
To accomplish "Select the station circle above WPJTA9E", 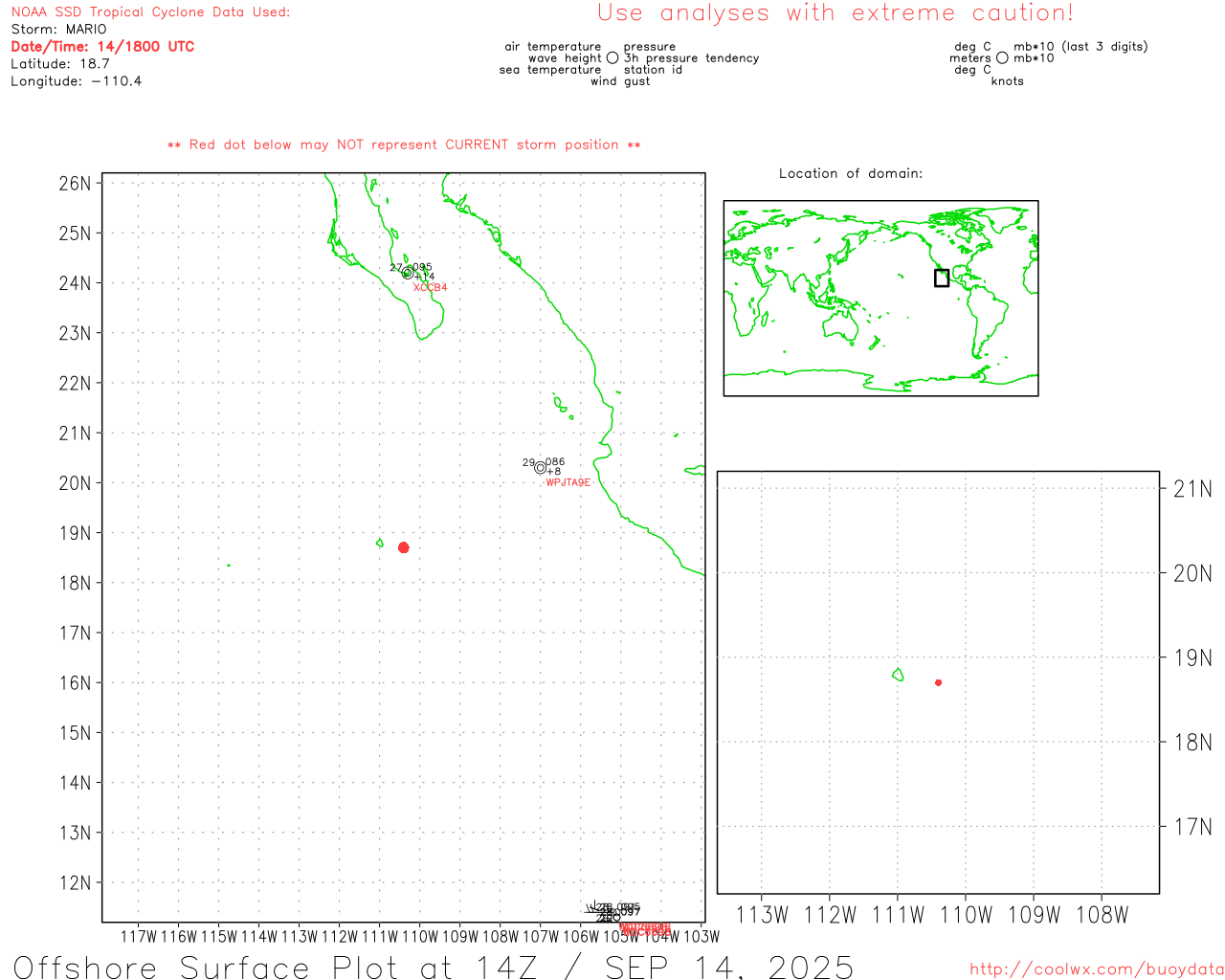I will pos(541,468).
